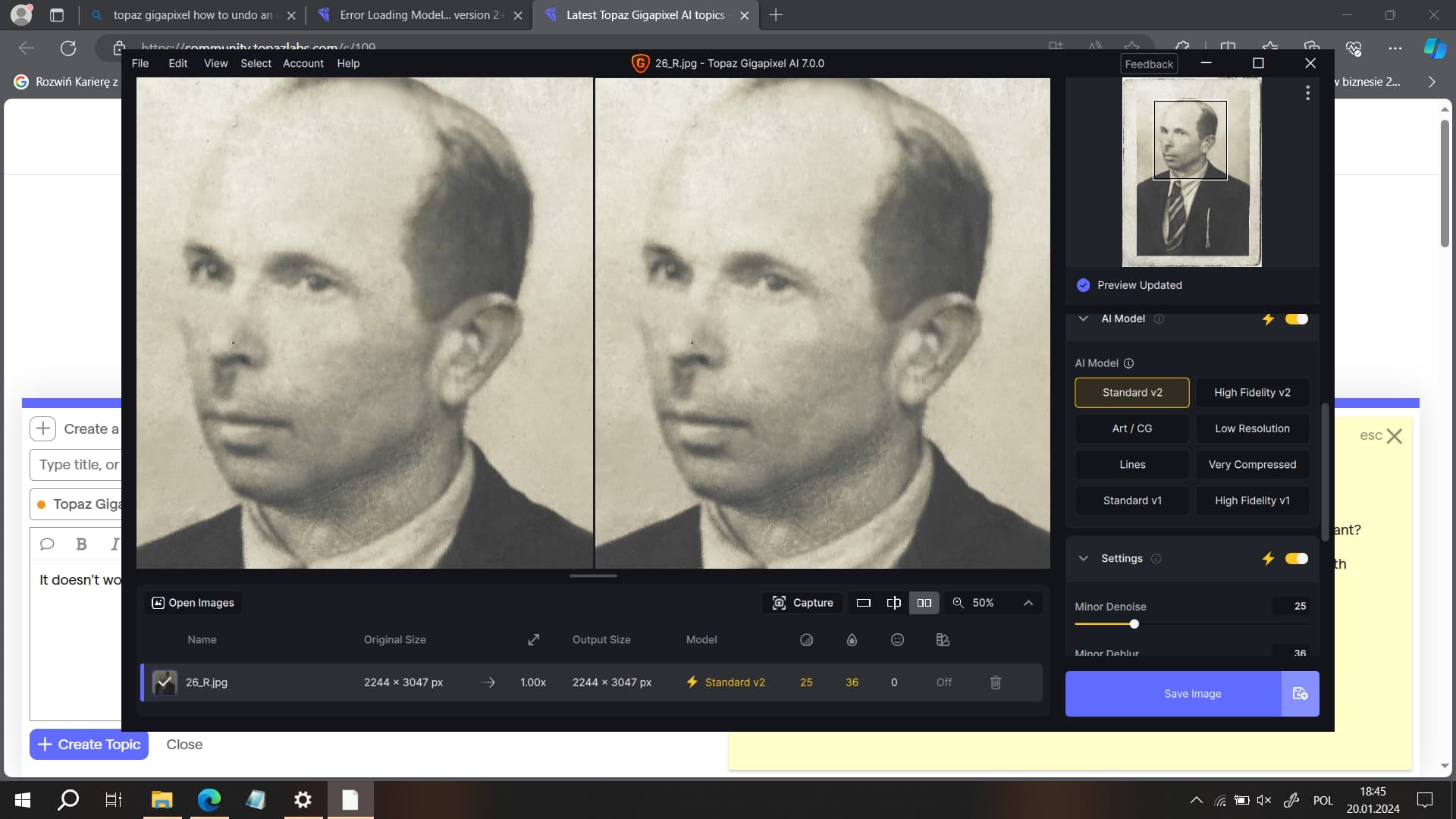Open the three-dot menu above the preview
The height and width of the screenshot is (819, 1456).
point(1307,93)
